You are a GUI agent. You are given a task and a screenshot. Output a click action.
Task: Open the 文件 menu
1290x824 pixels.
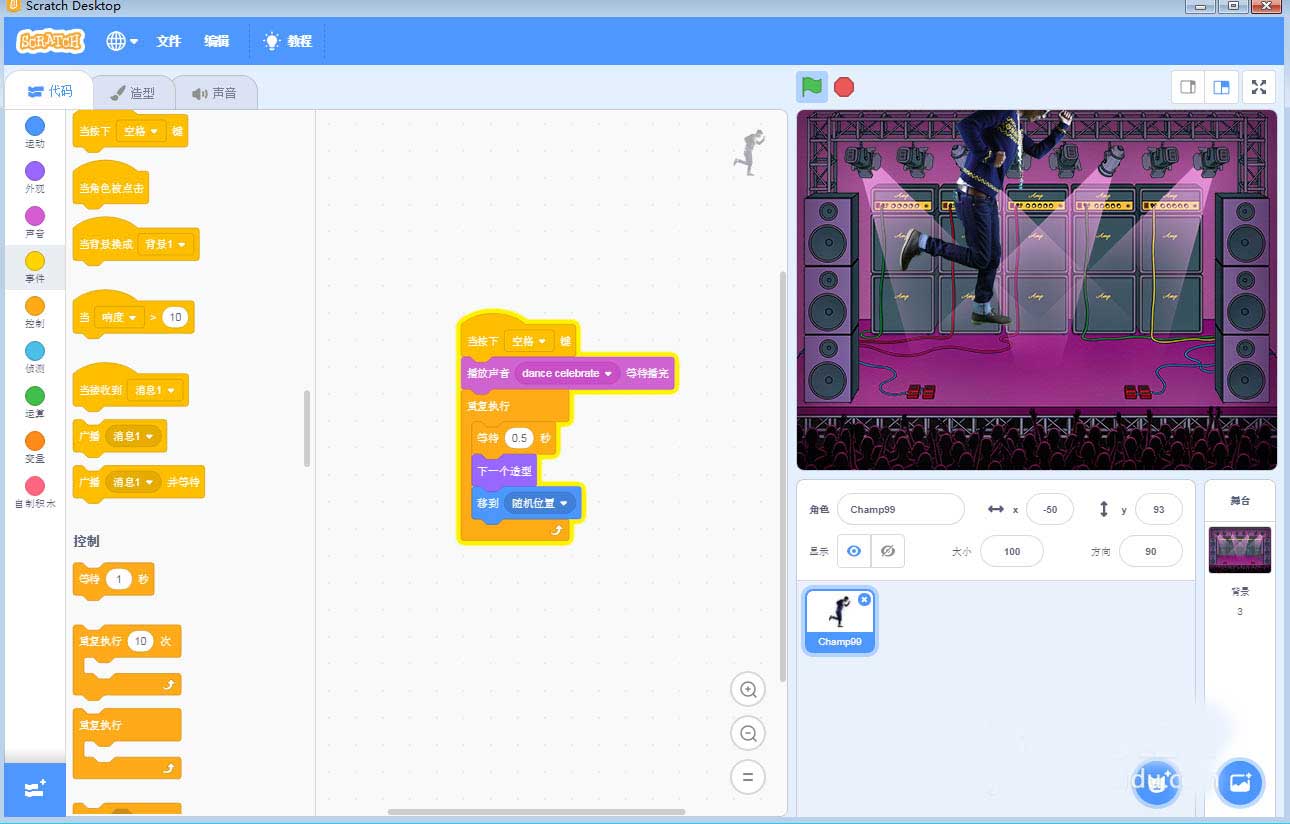(169, 41)
